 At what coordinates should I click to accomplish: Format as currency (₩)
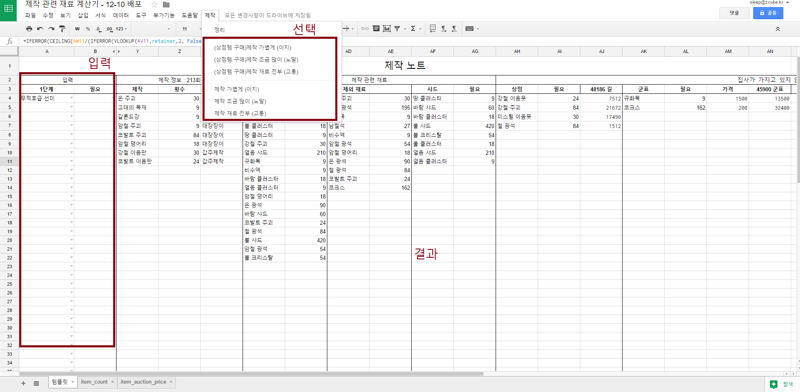coord(77,29)
